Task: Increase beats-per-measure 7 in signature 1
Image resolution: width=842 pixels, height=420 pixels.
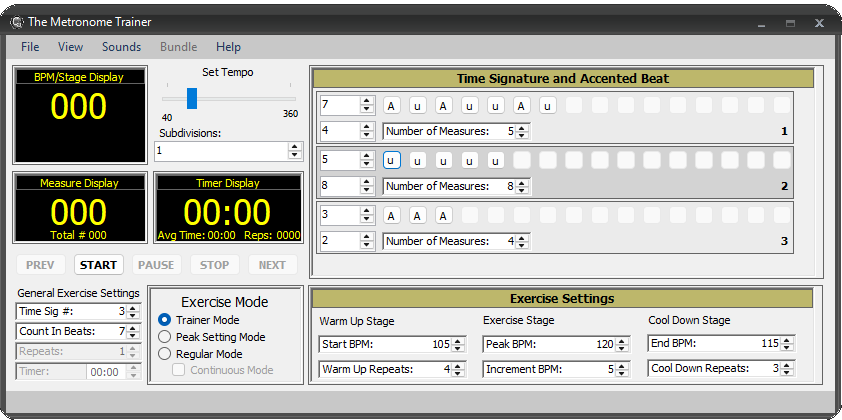Action: pos(367,100)
